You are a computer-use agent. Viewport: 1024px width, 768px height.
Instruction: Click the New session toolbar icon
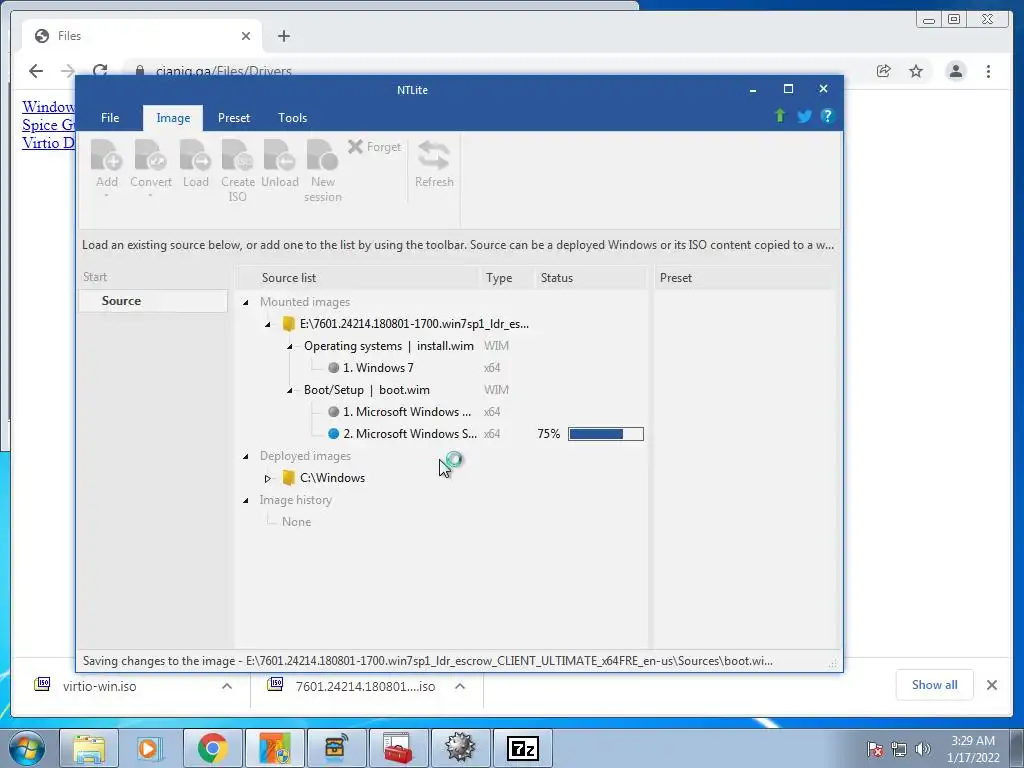(323, 157)
